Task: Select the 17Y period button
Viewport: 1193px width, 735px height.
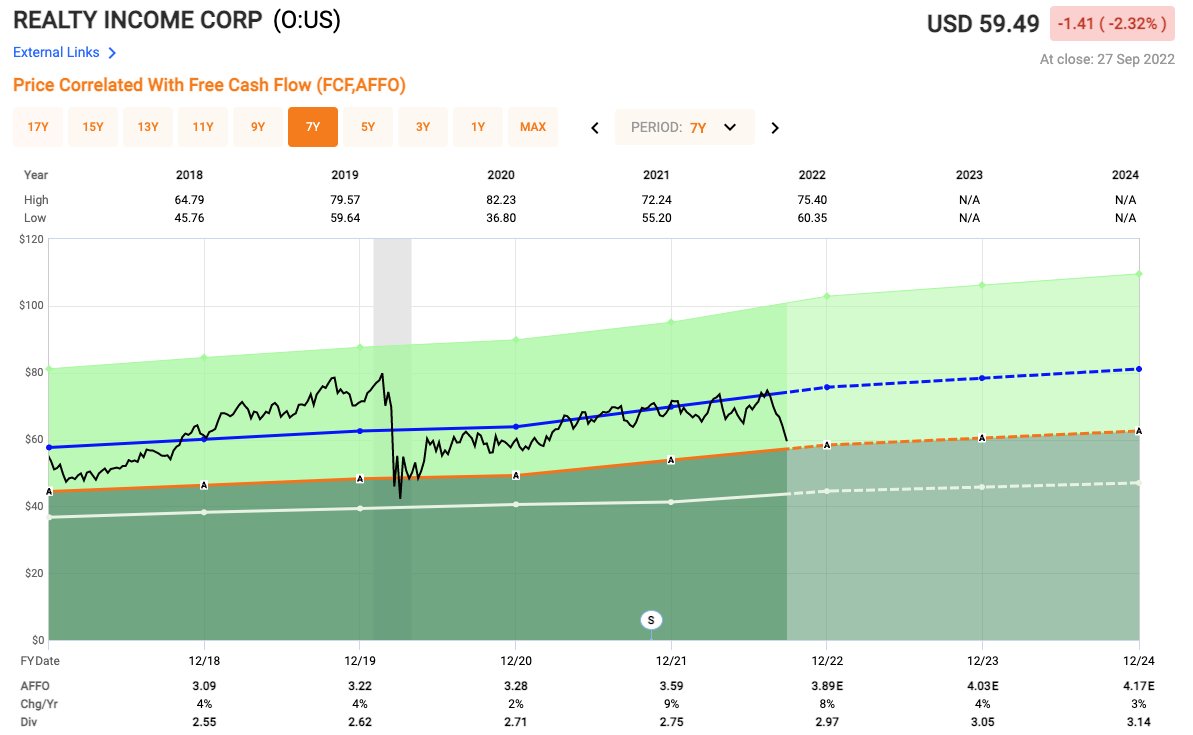Action: pos(37,127)
